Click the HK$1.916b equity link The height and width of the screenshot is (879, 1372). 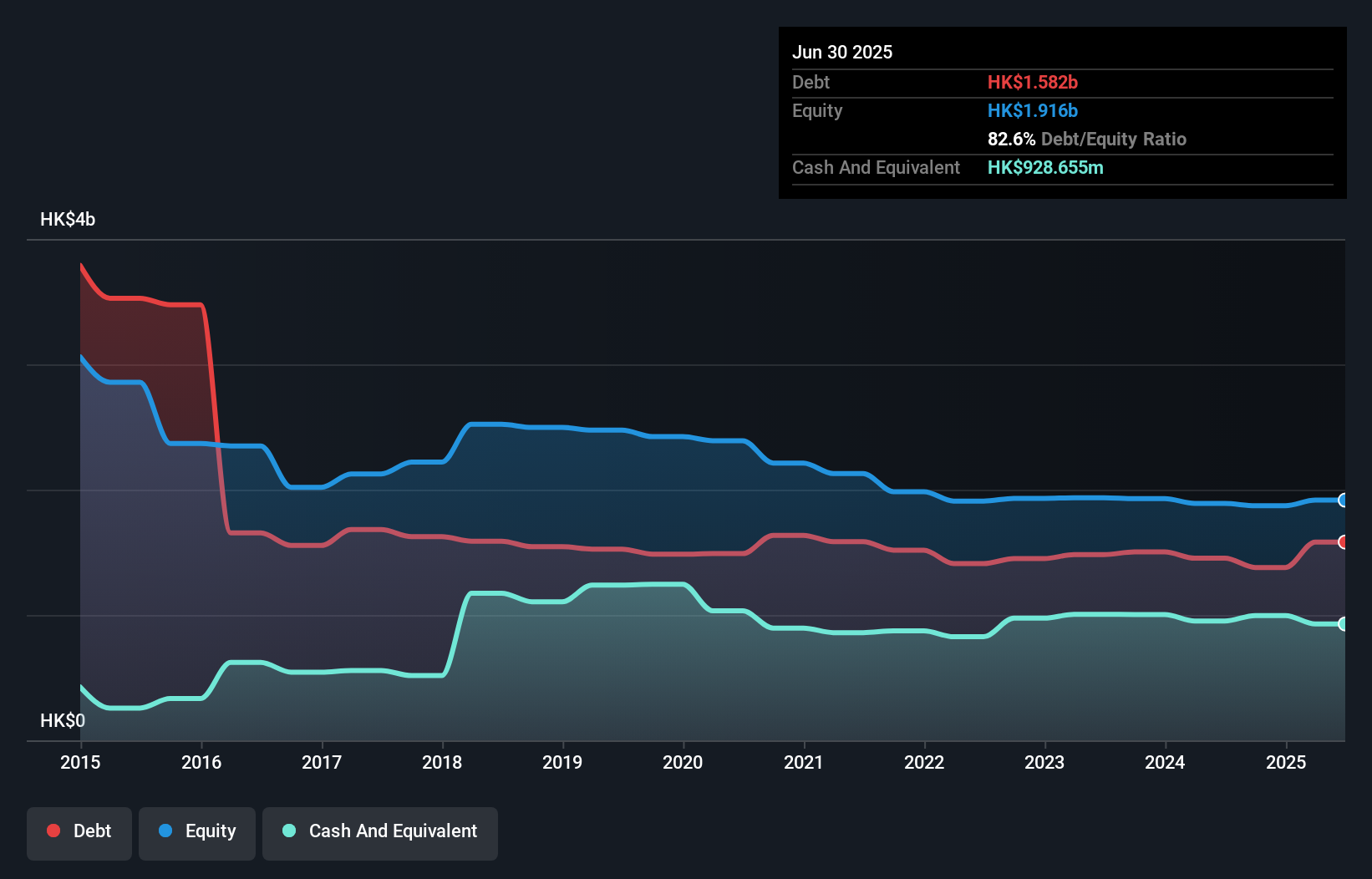click(x=1033, y=110)
